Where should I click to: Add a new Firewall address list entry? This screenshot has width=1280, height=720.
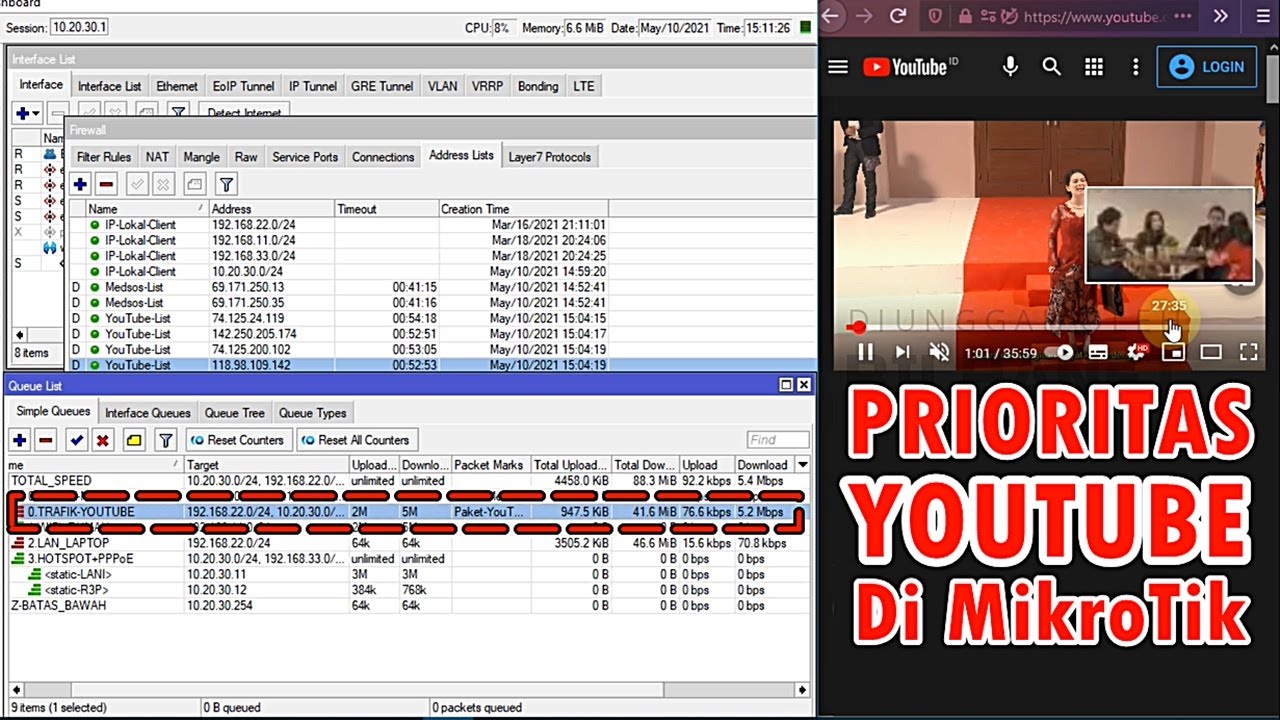[x=81, y=184]
